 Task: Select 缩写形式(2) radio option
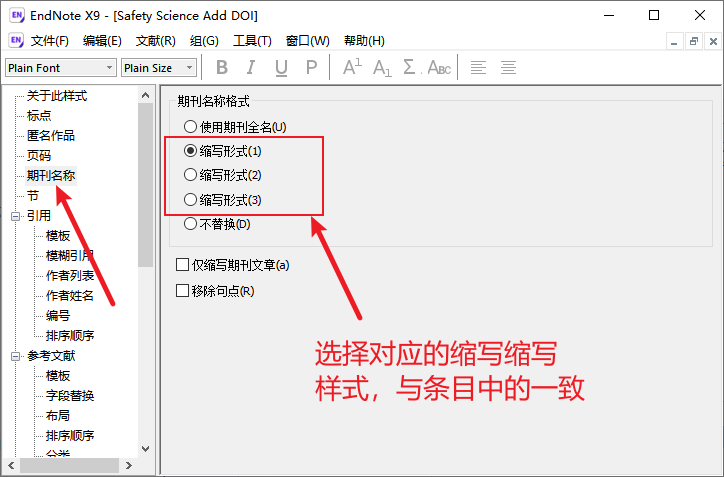222,175
